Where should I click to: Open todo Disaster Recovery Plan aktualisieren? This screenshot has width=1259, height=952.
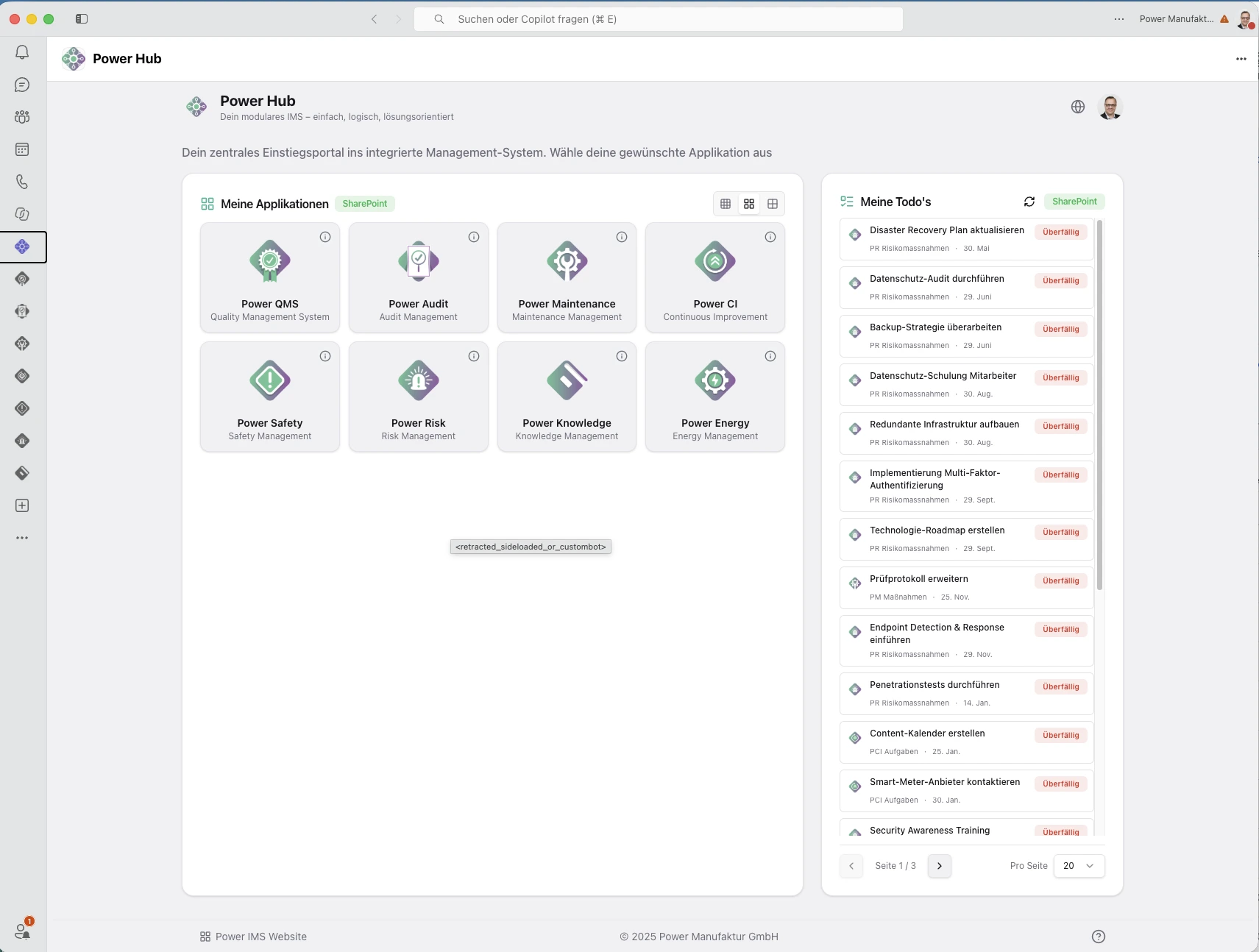coord(966,239)
